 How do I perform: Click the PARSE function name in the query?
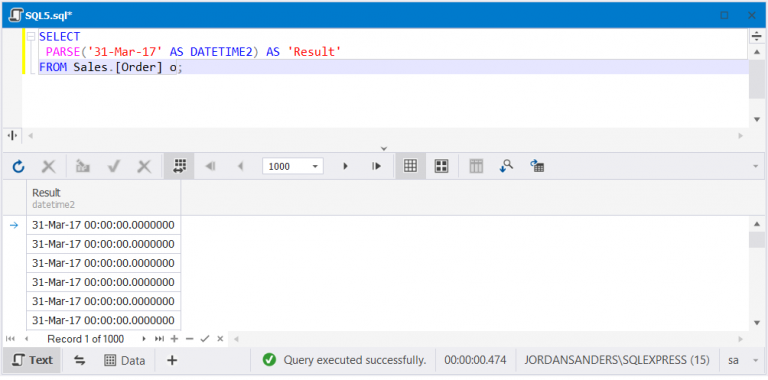(63, 51)
